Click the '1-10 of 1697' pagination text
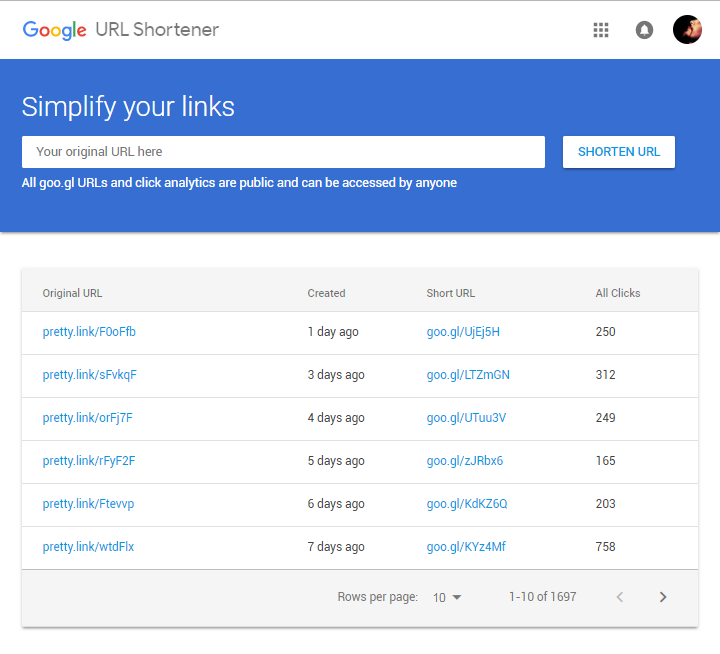 [542, 597]
